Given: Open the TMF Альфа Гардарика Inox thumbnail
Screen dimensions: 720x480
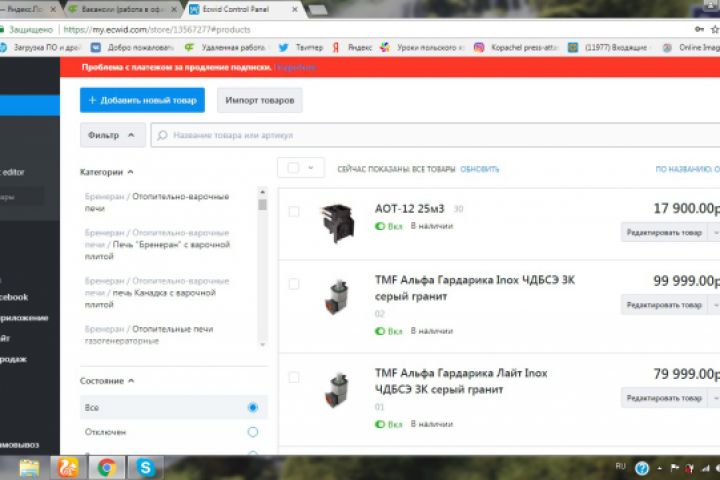Looking at the screenshot, I should pos(338,297).
